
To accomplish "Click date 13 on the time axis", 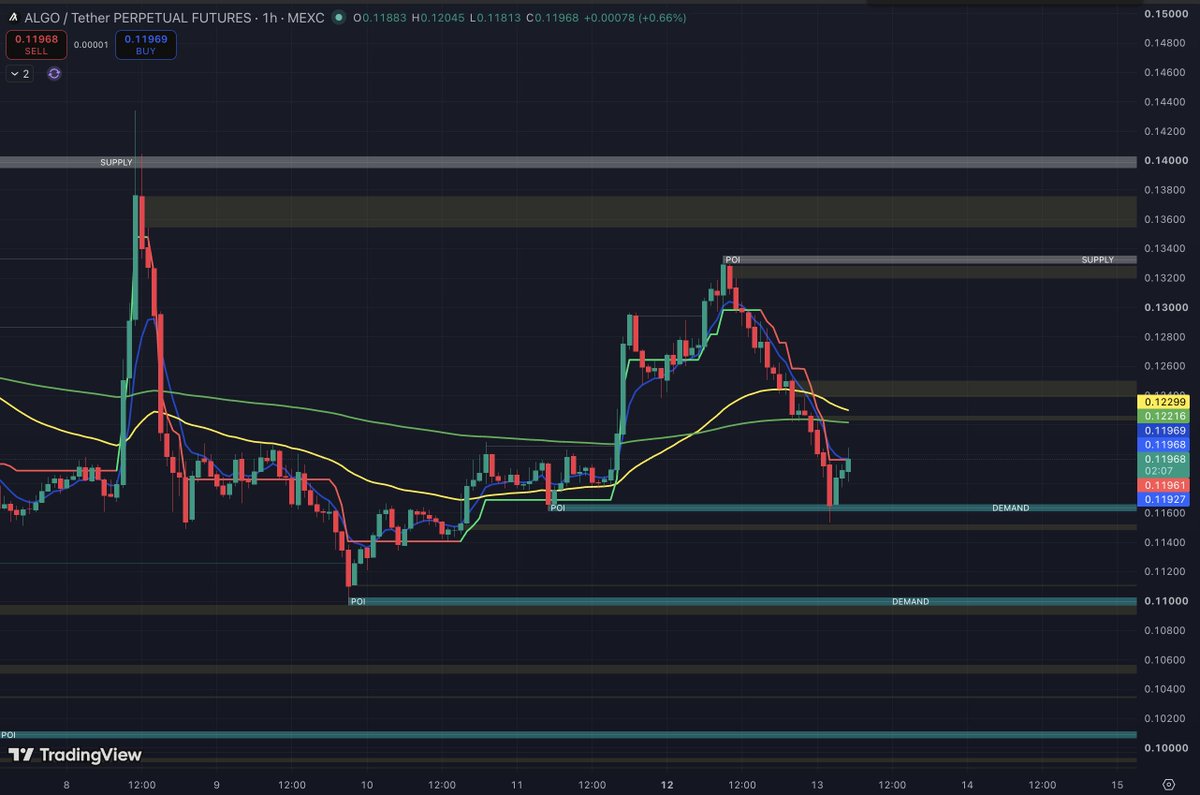I will pyautogui.click(x=817, y=784).
